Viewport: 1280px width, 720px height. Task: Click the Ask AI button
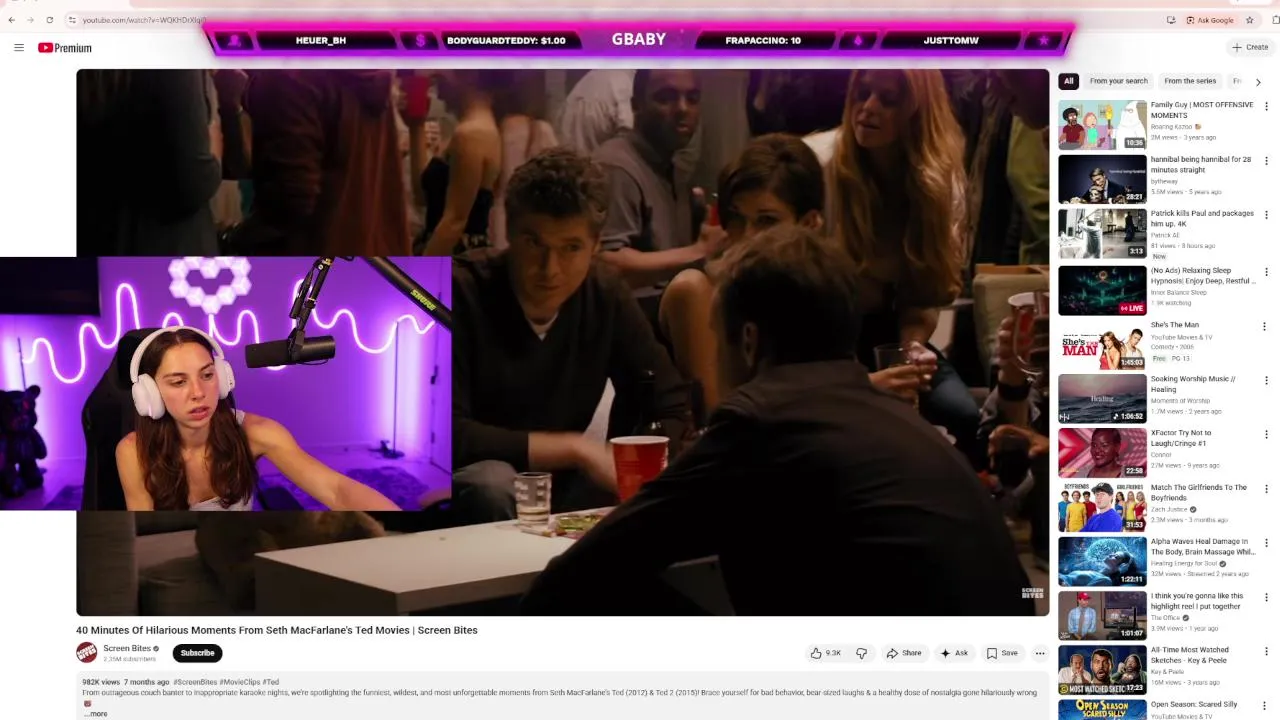click(954, 653)
